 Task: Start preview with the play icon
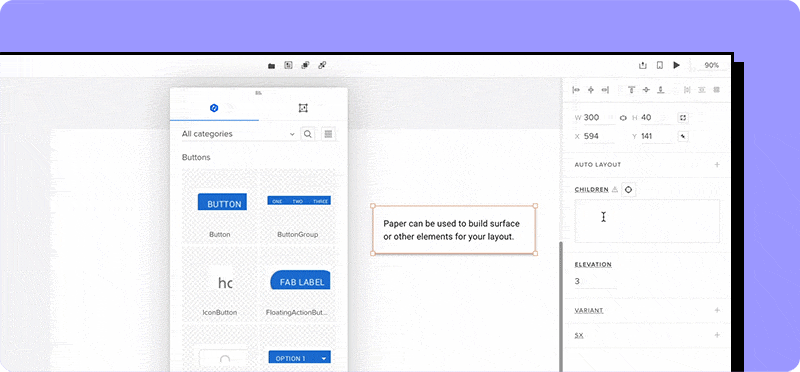[x=677, y=65]
